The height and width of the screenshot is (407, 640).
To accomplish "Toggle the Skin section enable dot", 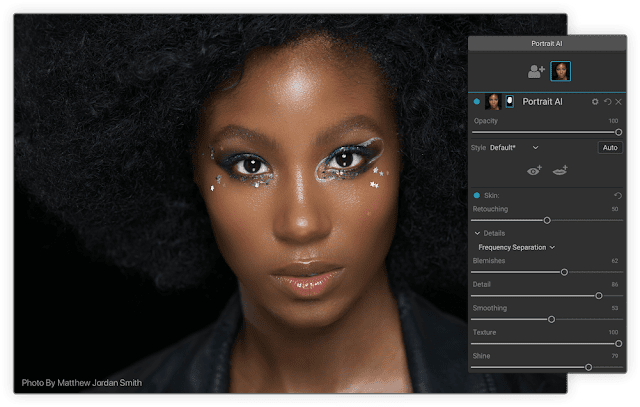I will click(476, 196).
